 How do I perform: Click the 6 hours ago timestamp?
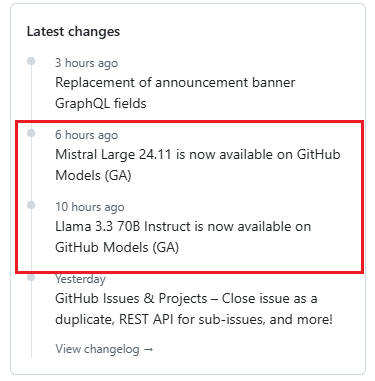(86, 135)
